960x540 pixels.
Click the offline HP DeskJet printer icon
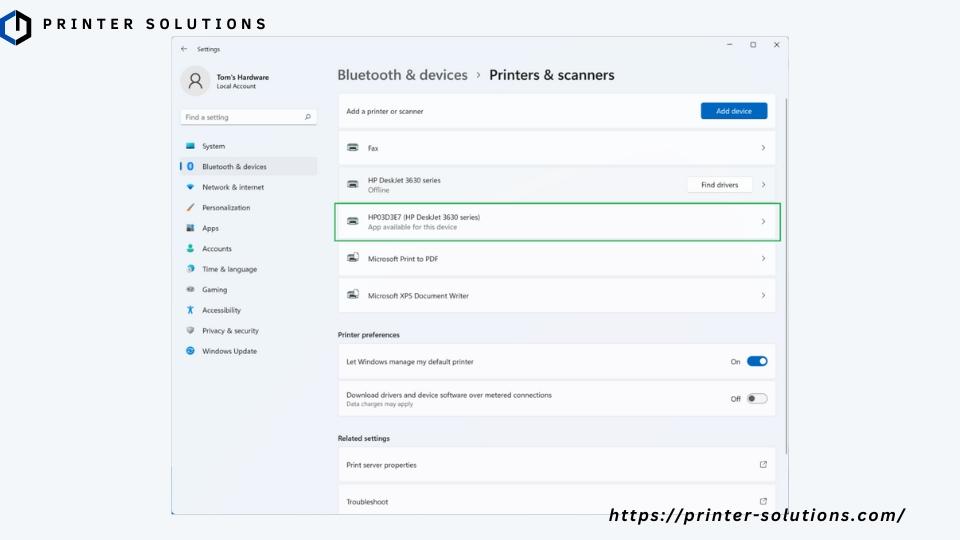point(353,184)
